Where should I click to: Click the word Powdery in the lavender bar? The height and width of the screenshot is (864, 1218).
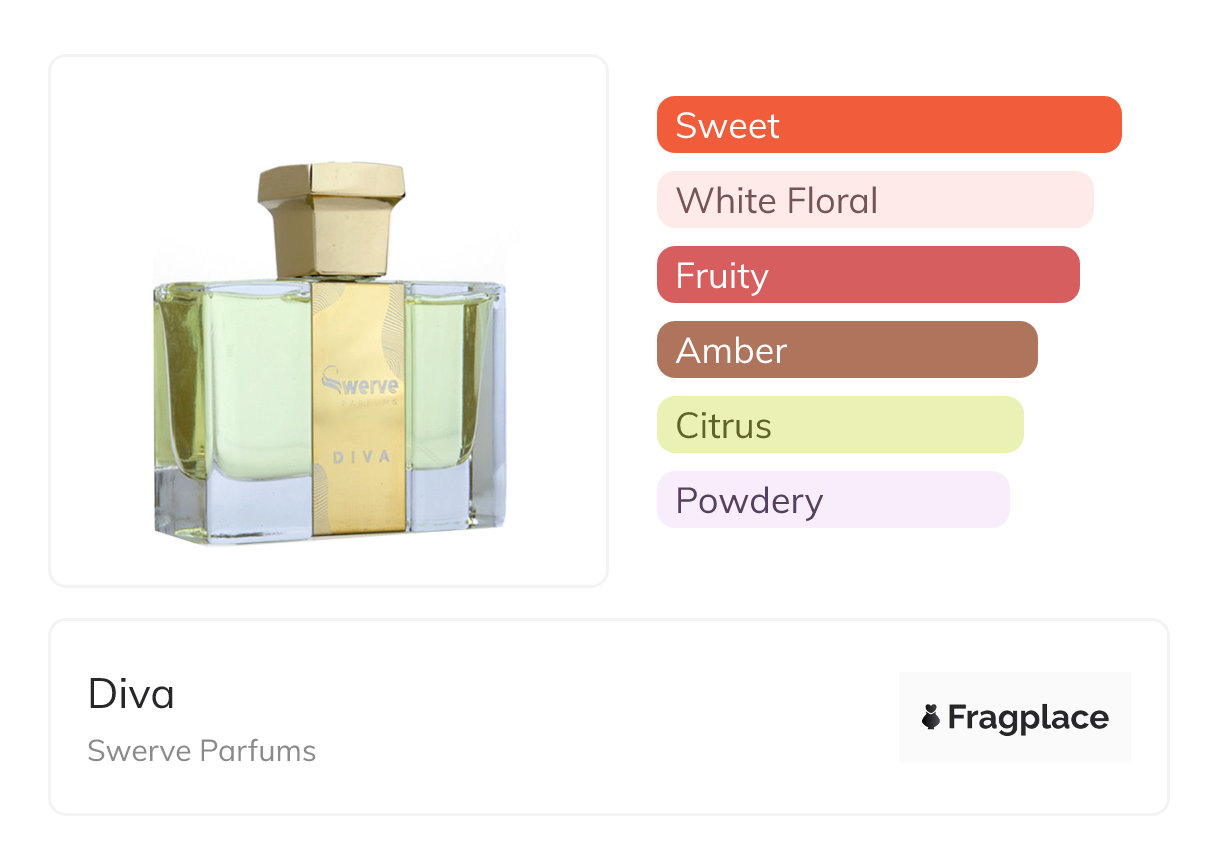click(x=749, y=501)
